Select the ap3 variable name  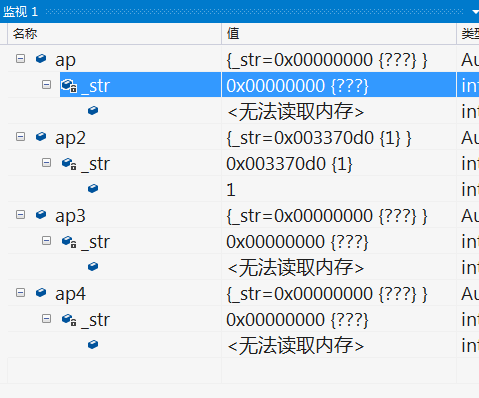(x=70, y=216)
